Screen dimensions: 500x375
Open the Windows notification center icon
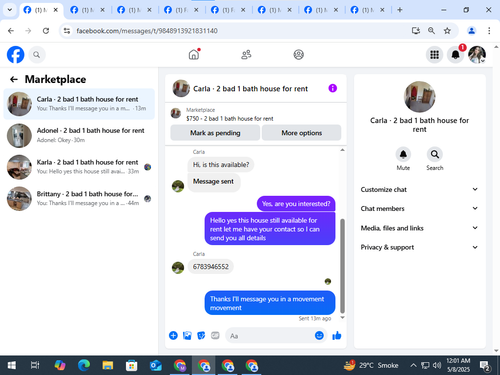point(484,366)
